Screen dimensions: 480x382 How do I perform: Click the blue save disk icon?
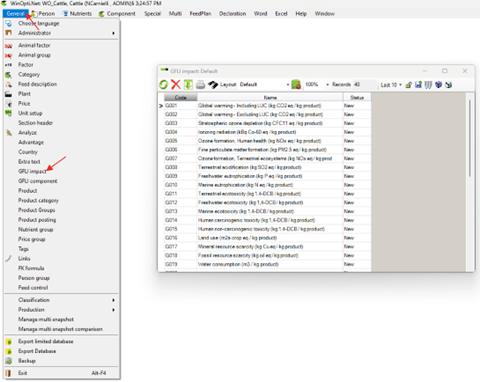[418, 85]
